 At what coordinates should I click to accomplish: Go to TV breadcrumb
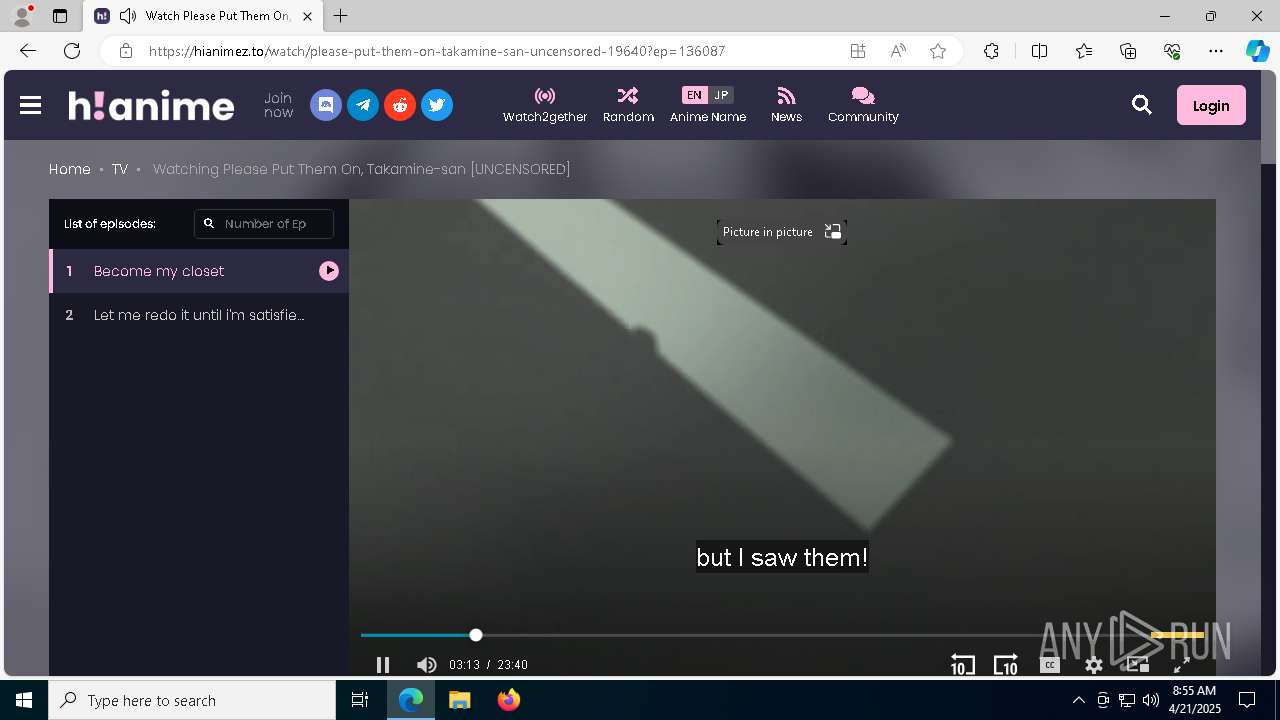[x=120, y=169]
